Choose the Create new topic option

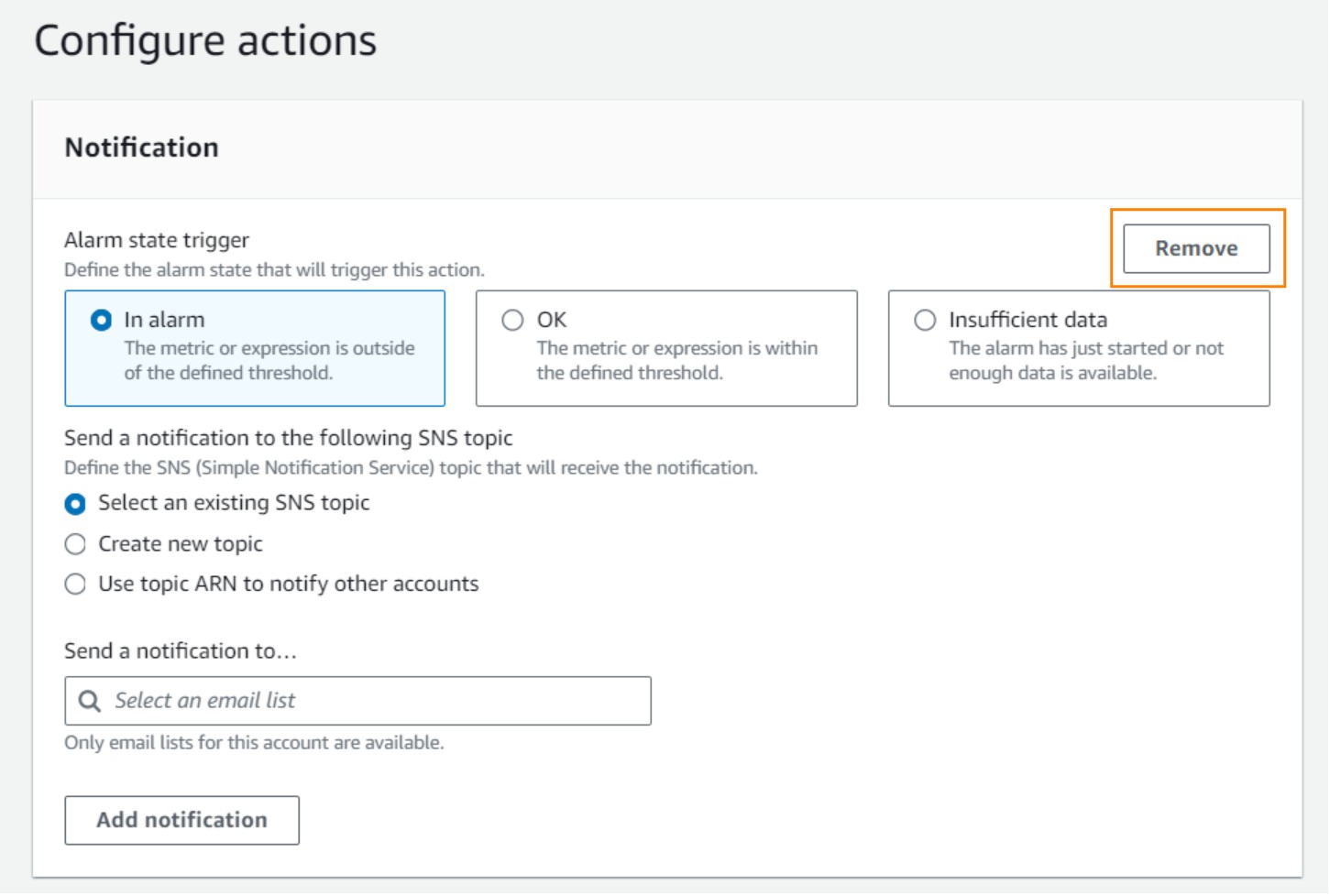[x=75, y=544]
